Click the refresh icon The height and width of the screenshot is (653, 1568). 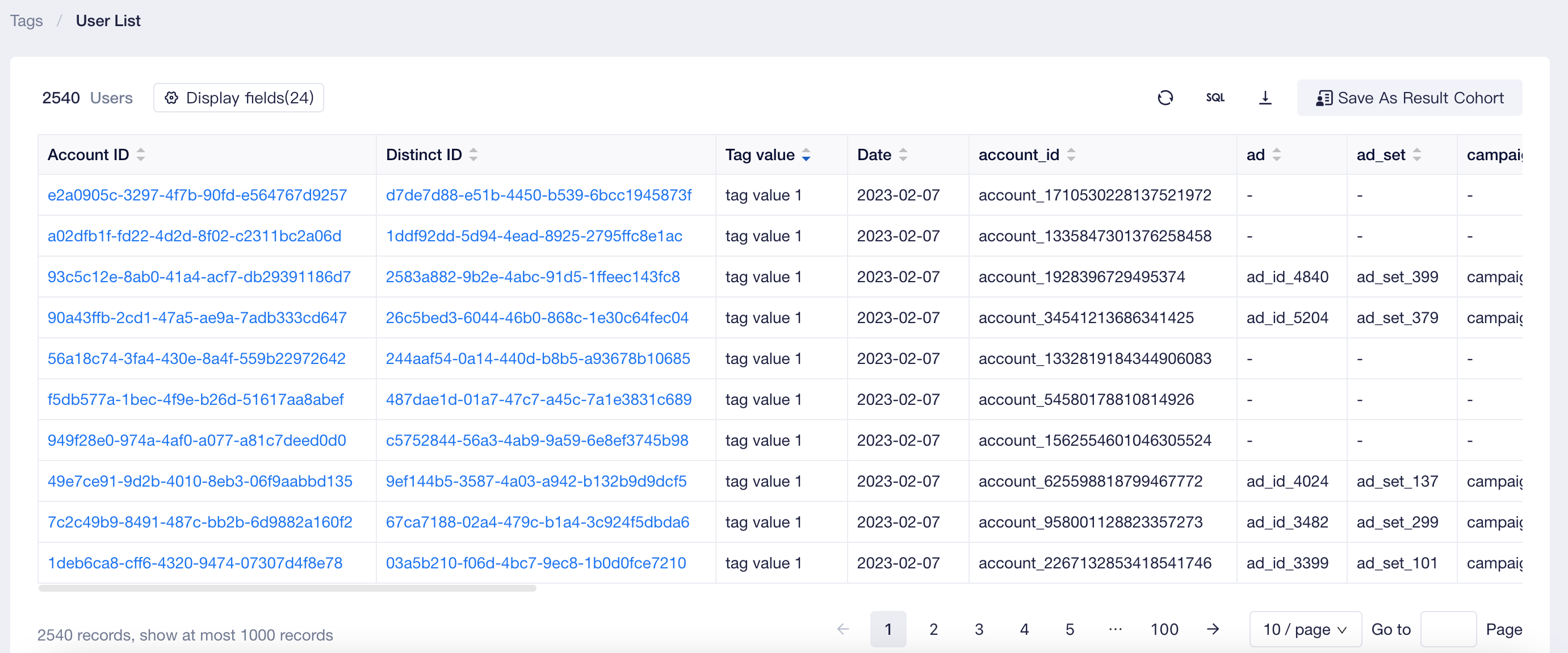pyautogui.click(x=1165, y=98)
